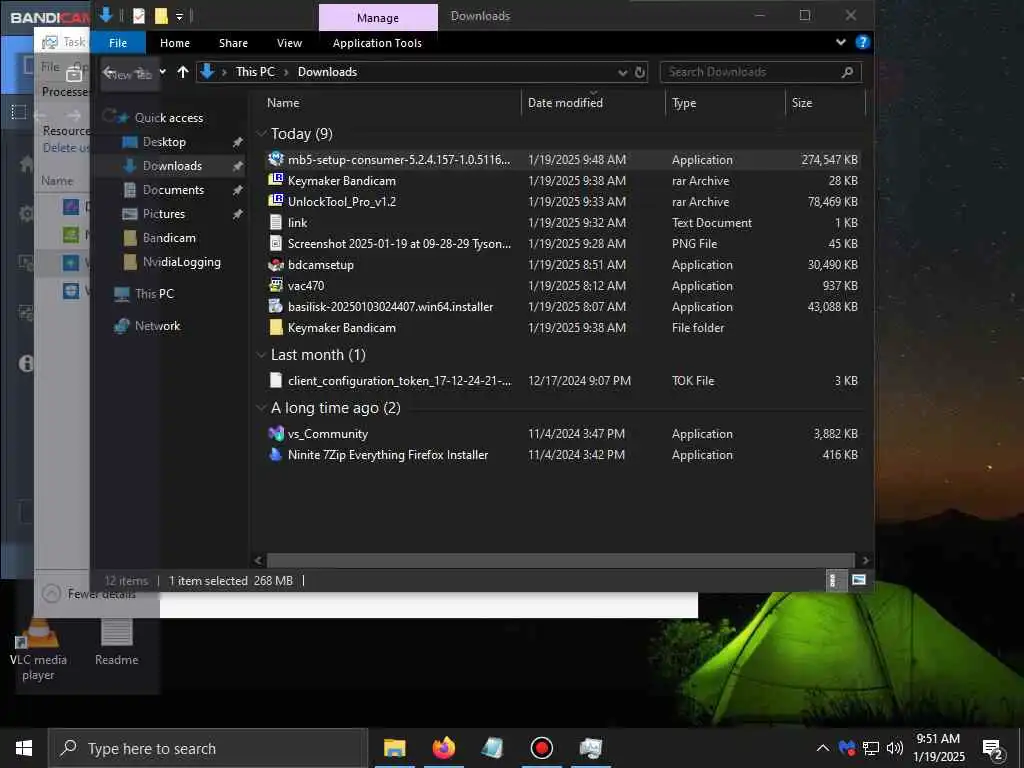Select Quick access in navigation pane
This screenshot has width=1024, height=768.
pyautogui.click(x=168, y=118)
